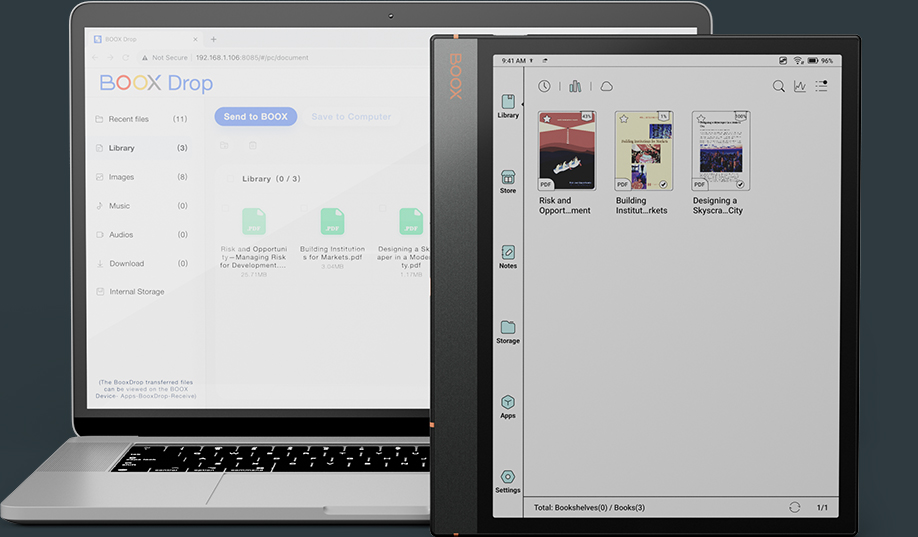
Task: Open Settings in the tablet sidebar
Action: pyautogui.click(x=508, y=481)
